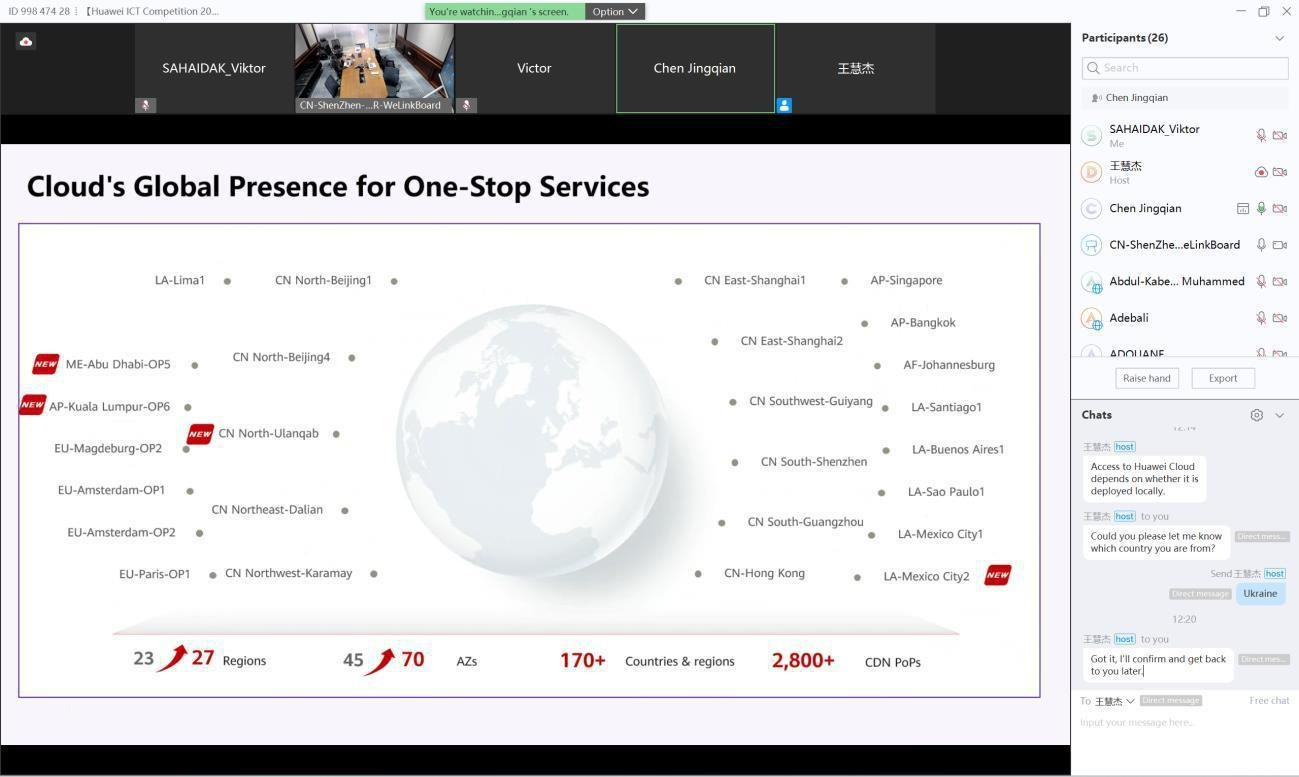Click the recording icon next to 王慧杰 host
The image size is (1299, 777).
click(1261, 172)
